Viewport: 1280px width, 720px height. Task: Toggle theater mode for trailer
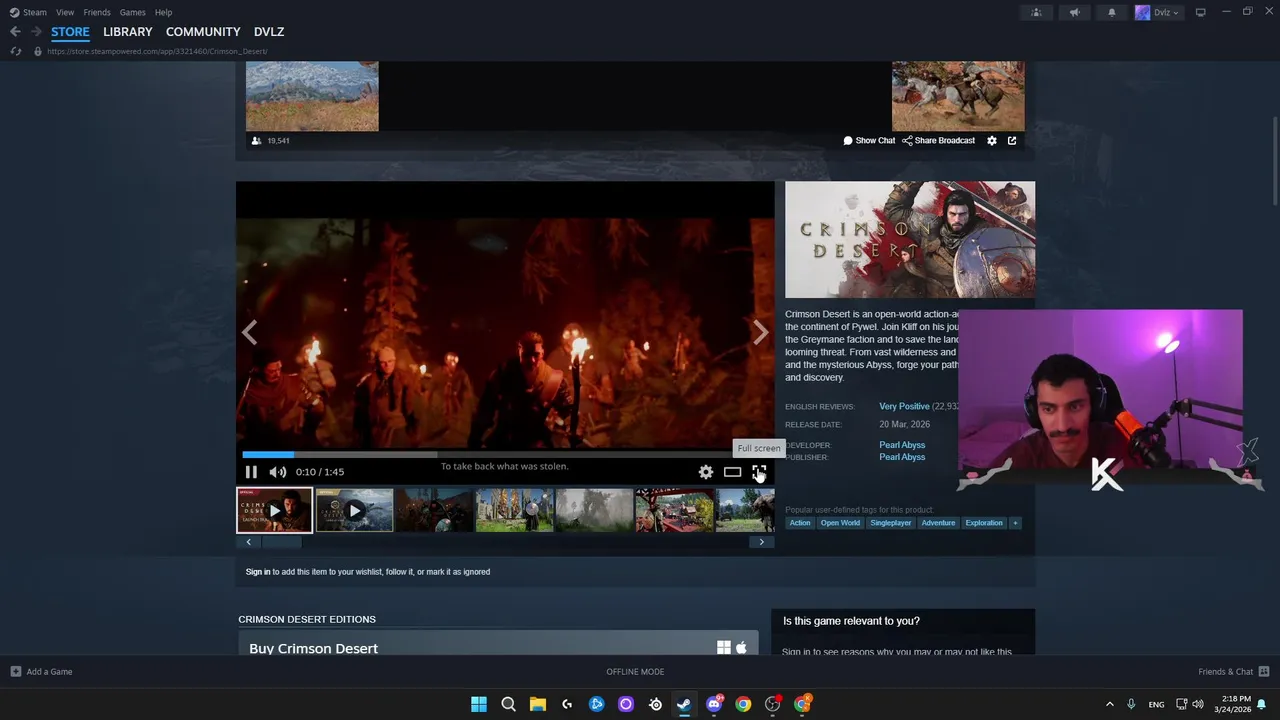(732, 472)
